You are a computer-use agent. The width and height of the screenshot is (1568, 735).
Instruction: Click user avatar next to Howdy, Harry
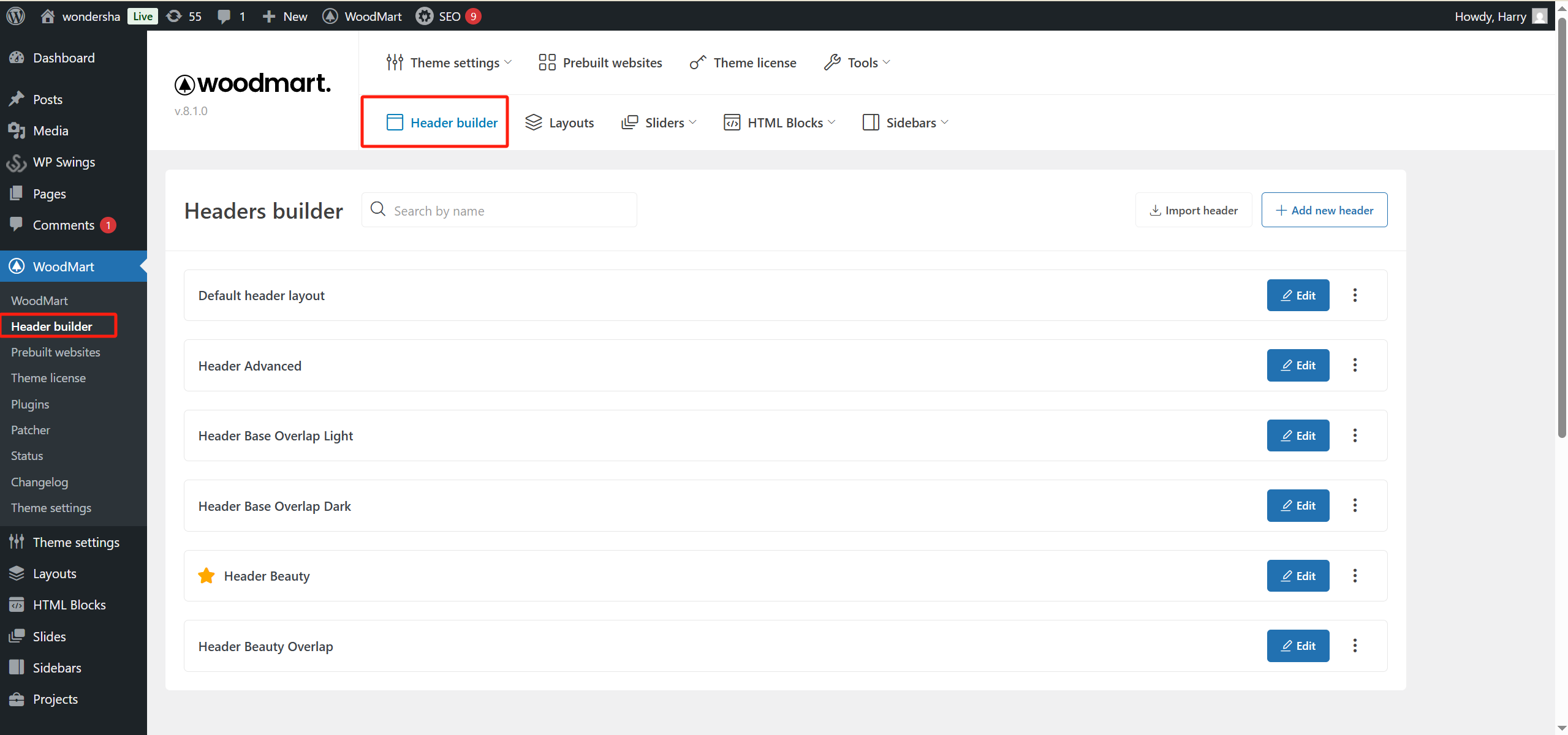point(1539,16)
